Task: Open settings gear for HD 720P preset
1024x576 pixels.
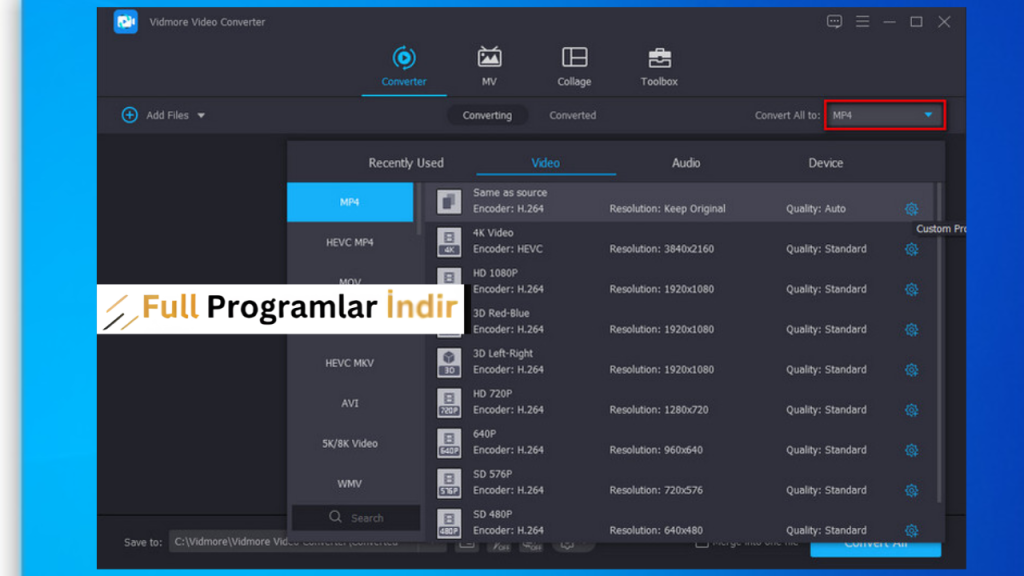Action: pos(911,410)
